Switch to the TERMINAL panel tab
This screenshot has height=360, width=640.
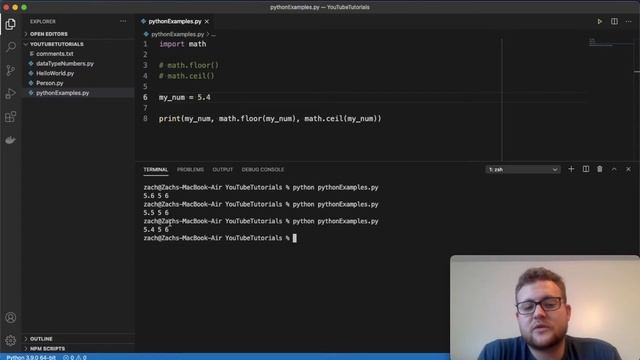pos(156,169)
